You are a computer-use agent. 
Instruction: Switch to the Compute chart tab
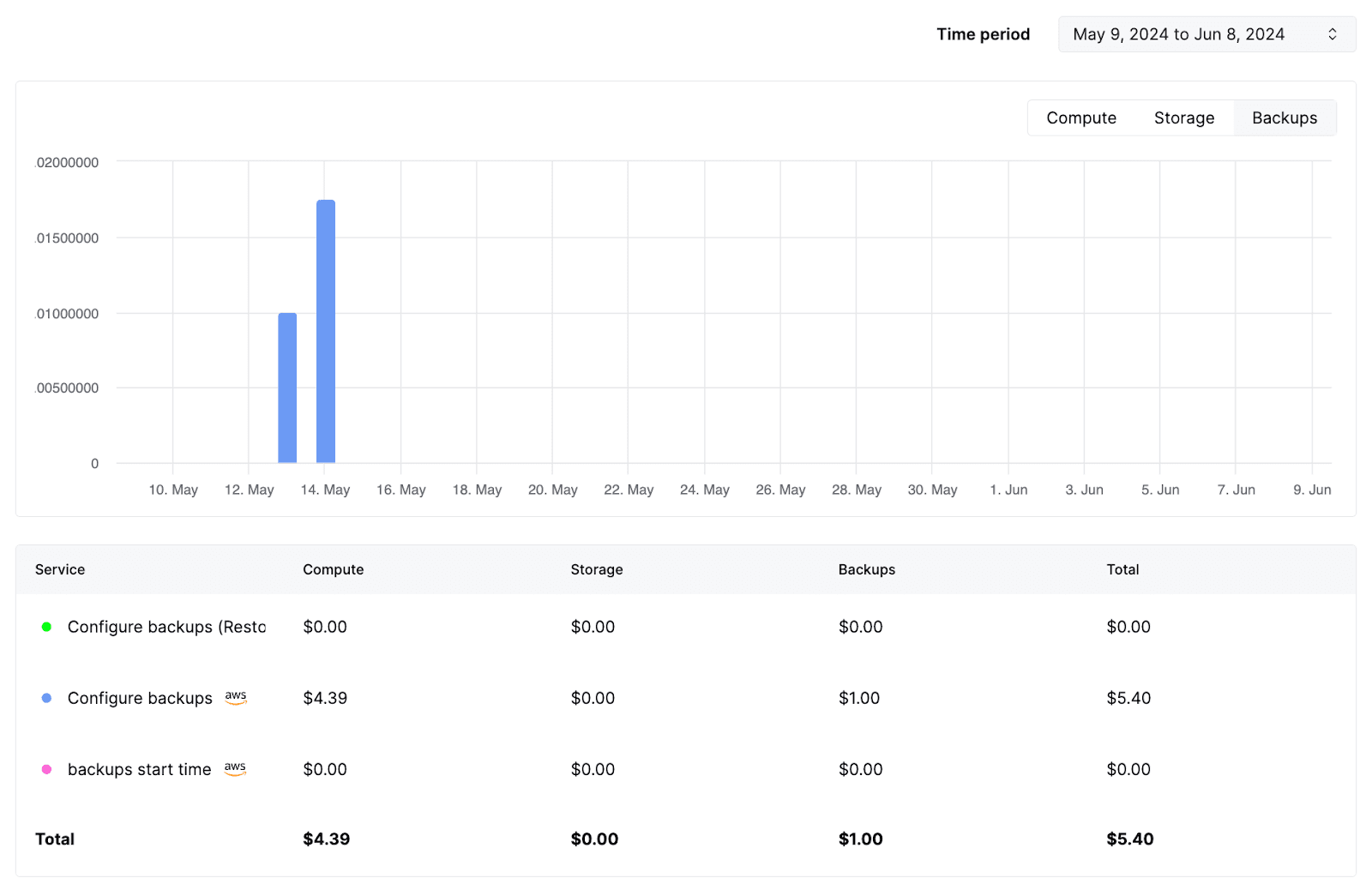1080,118
